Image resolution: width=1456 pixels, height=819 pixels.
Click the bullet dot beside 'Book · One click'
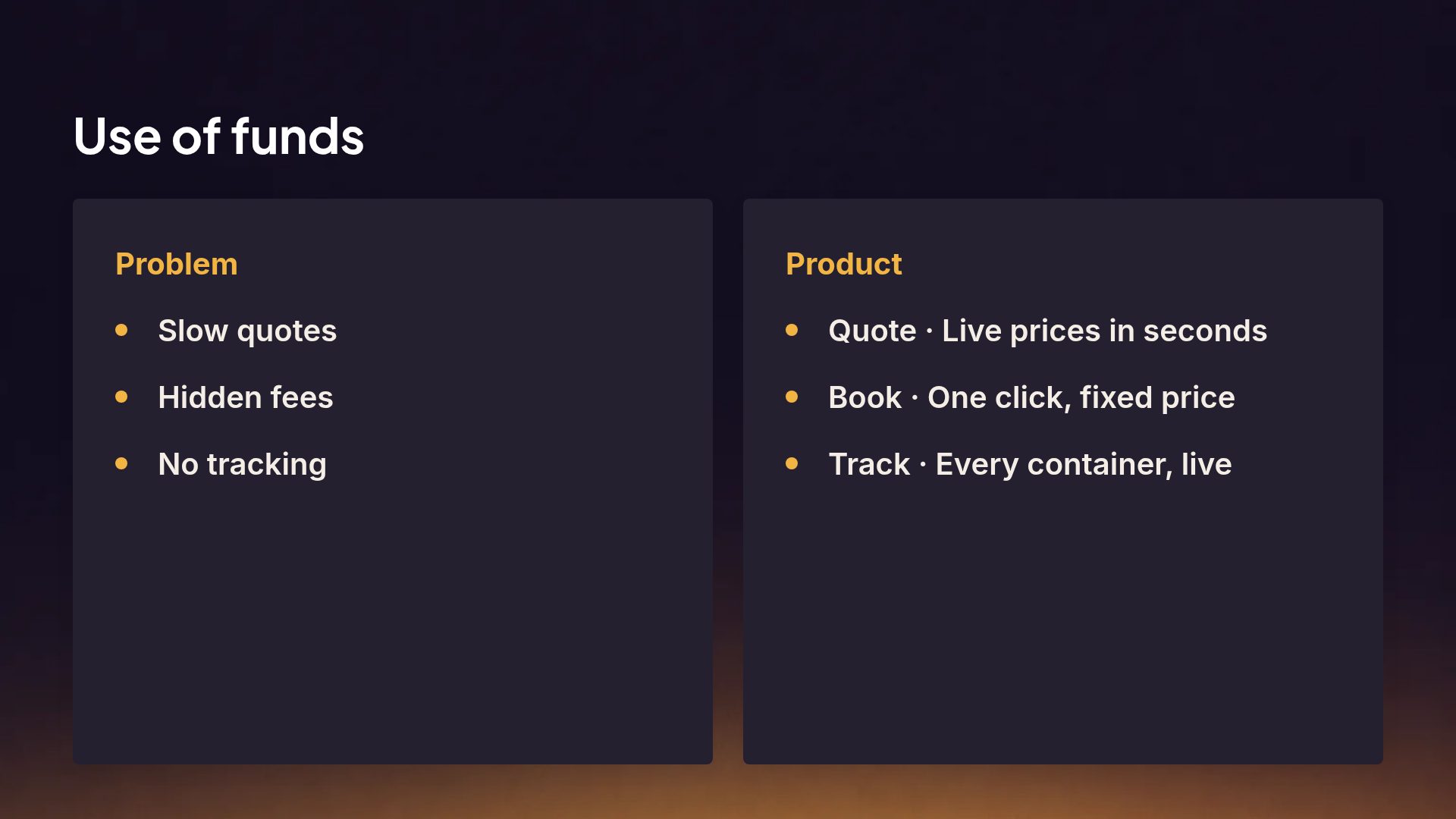click(792, 397)
